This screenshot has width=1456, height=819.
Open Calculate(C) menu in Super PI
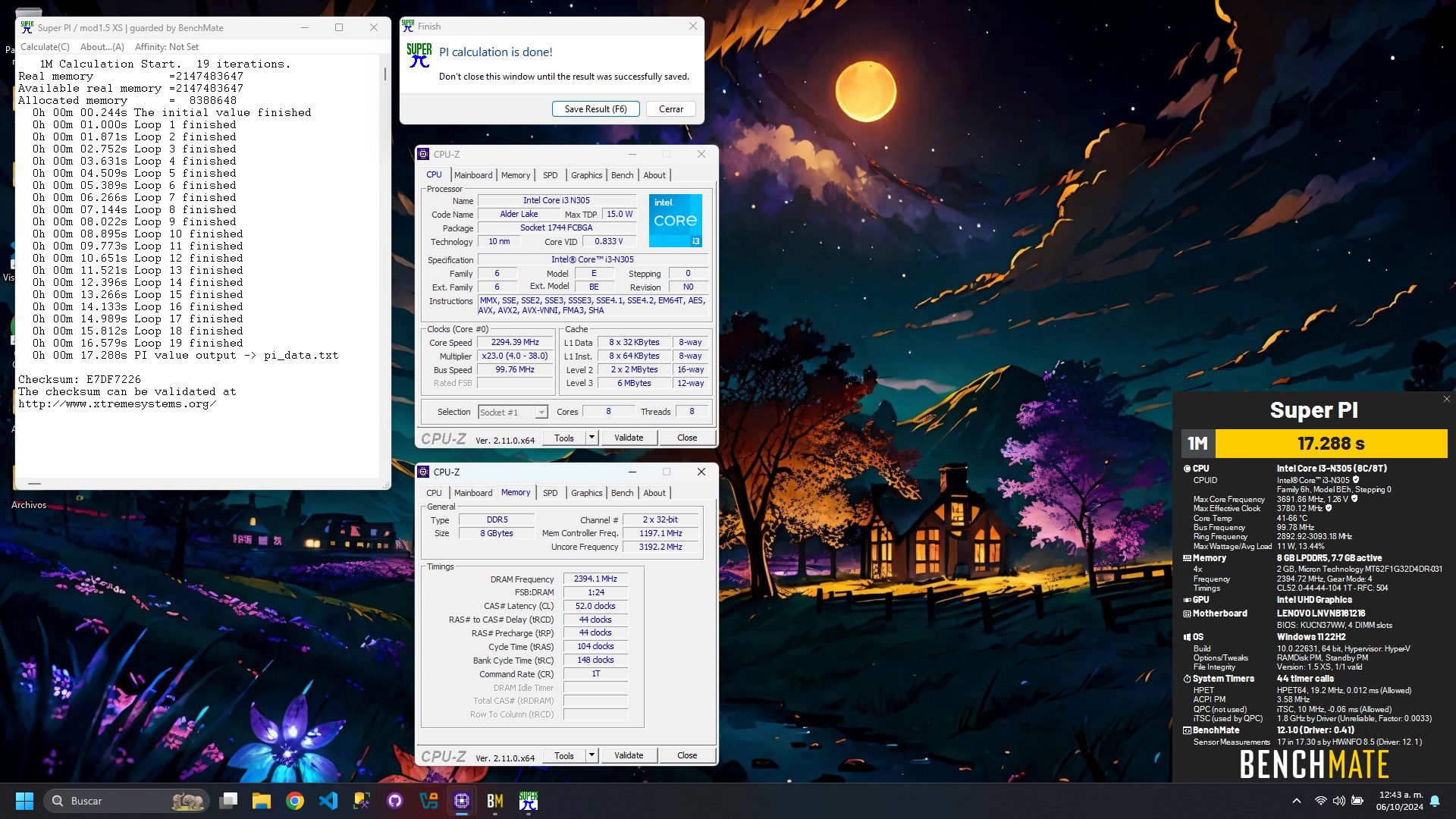click(x=45, y=47)
